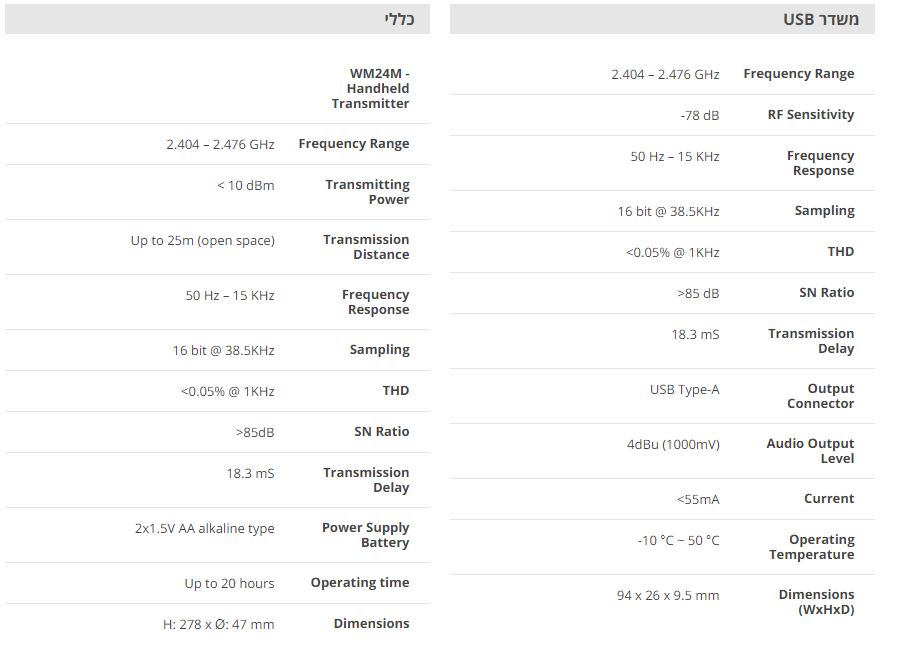Image resolution: width=910 pixels, height=650 pixels.
Task: Click the Output Connector label
Action: (x=820, y=396)
